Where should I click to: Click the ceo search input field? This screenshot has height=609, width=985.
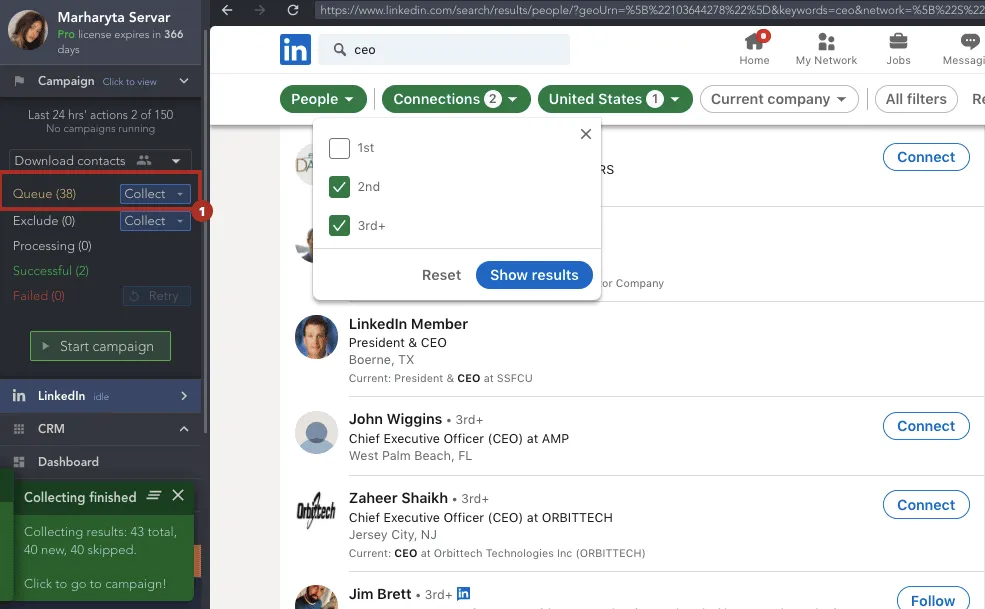(444, 50)
